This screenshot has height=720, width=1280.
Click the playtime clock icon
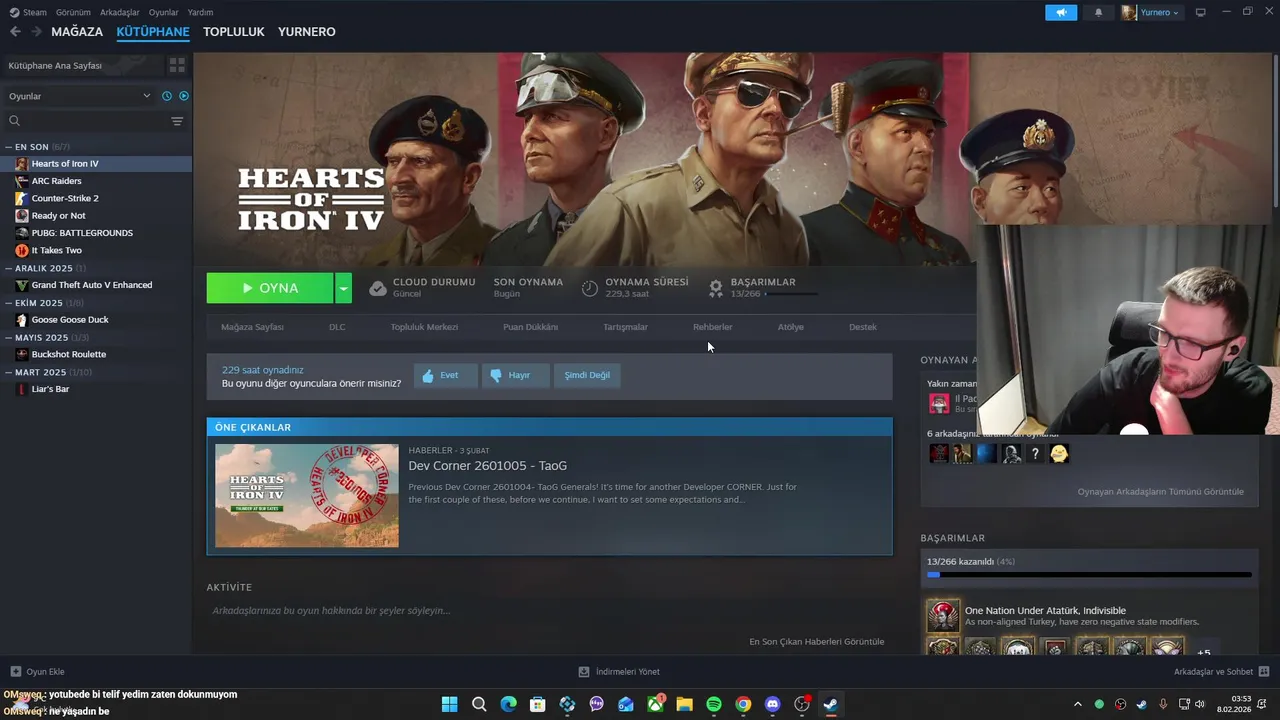click(x=590, y=288)
